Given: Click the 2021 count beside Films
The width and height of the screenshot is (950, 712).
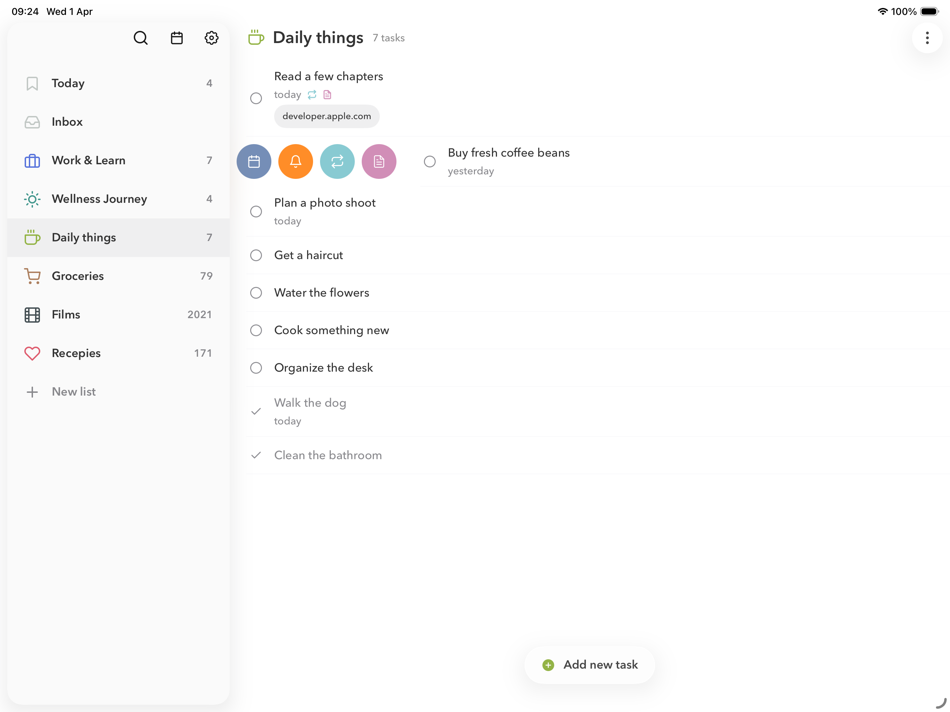Looking at the screenshot, I should click(199, 314).
